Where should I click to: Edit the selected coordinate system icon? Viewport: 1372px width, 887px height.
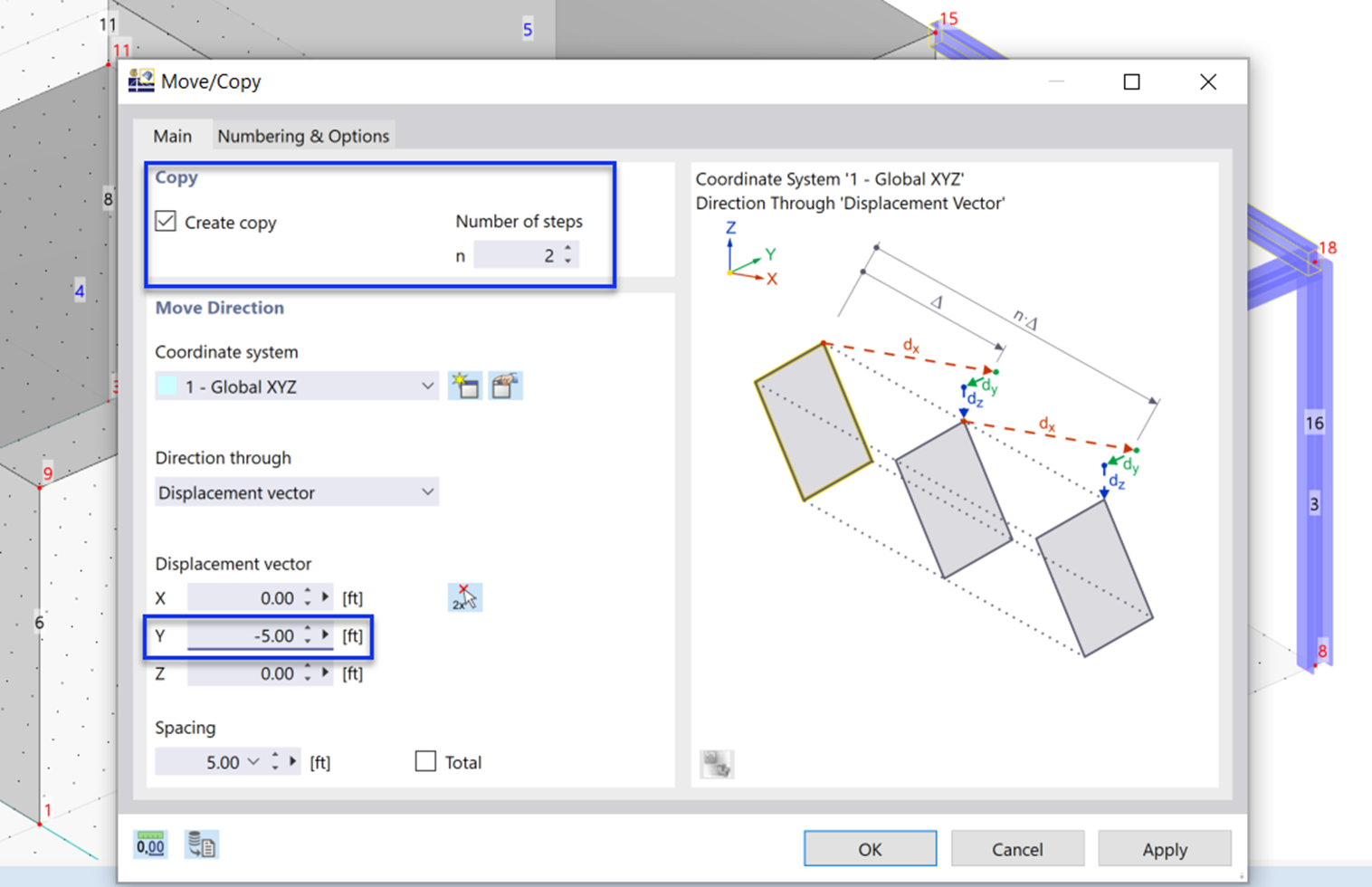(x=505, y=386)
